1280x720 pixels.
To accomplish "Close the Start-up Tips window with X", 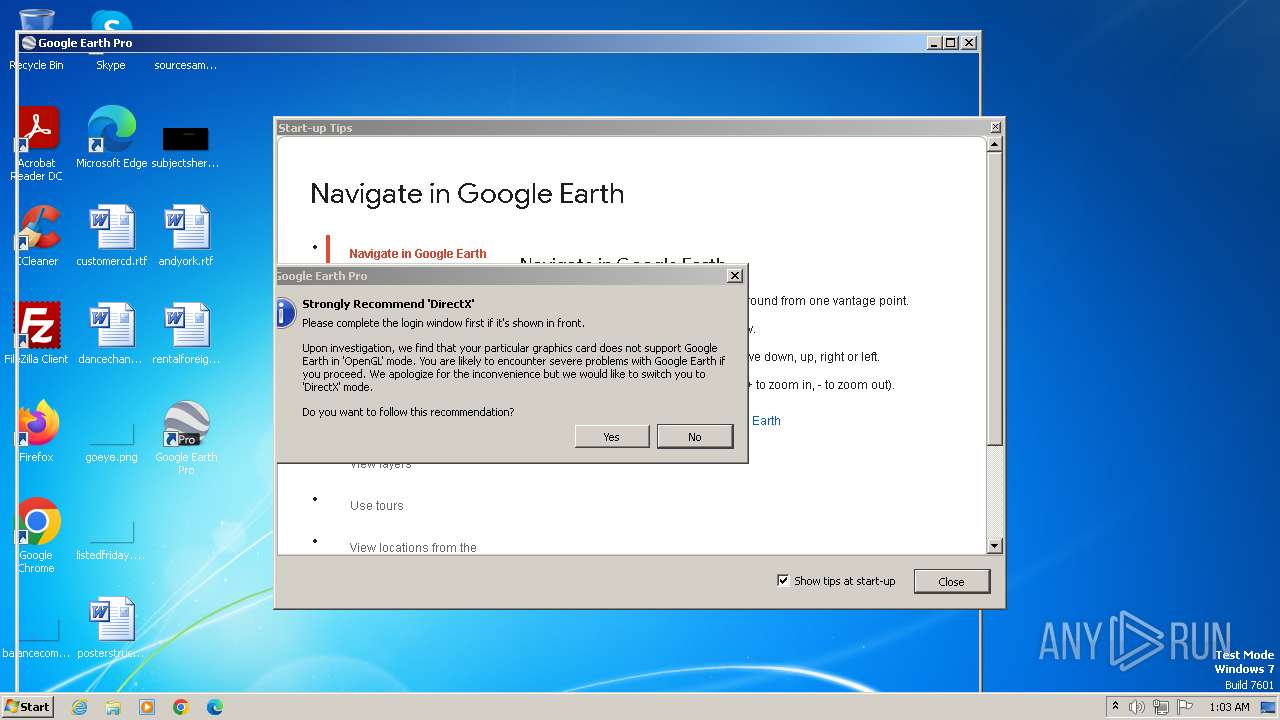I will tap(995, 128).
